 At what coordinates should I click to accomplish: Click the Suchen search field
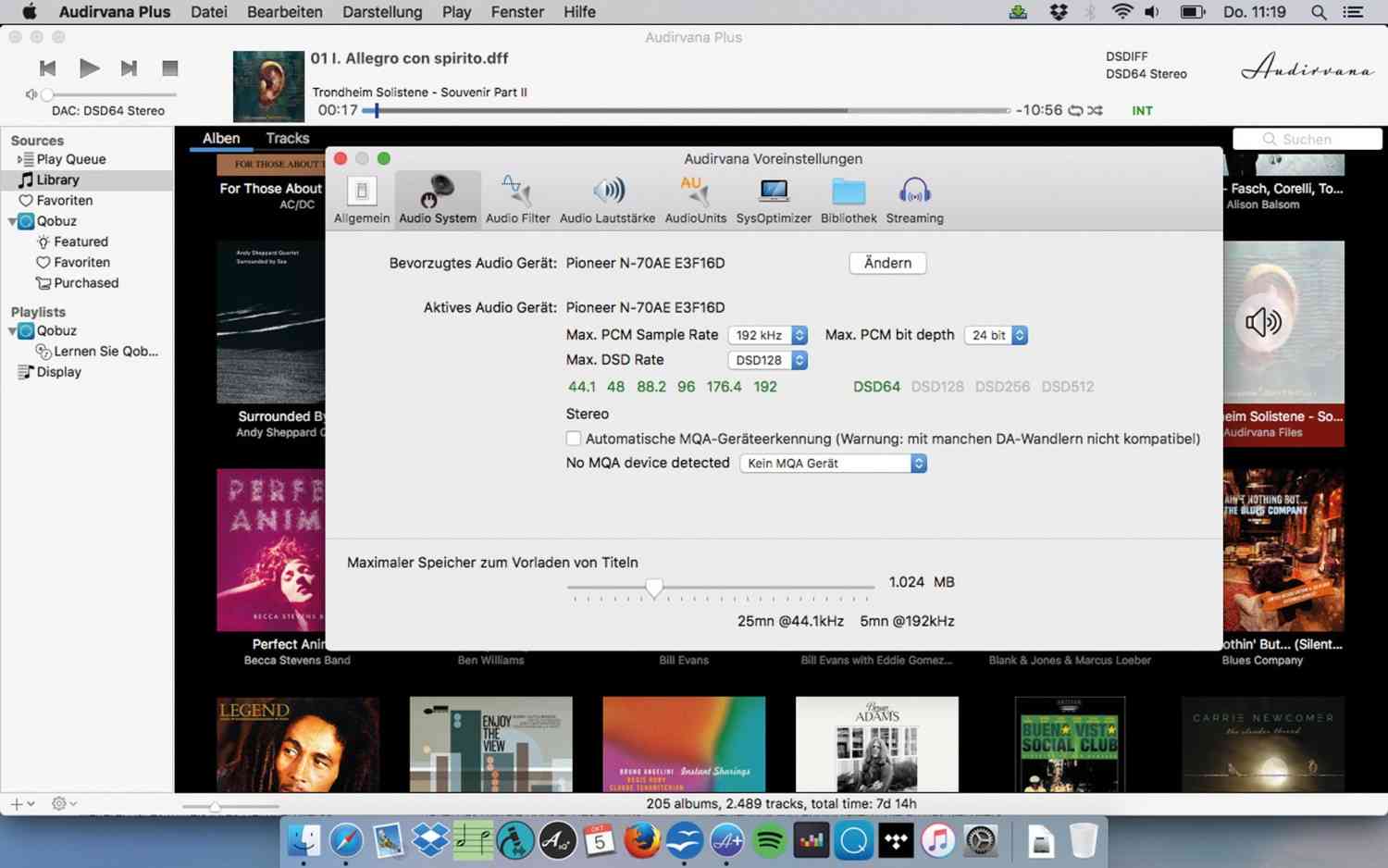click(1307, 139)
